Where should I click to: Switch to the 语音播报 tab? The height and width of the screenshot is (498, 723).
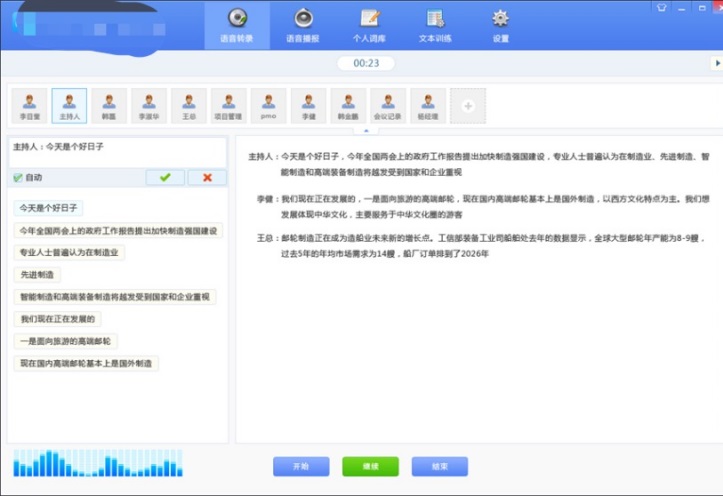point(302,25)
